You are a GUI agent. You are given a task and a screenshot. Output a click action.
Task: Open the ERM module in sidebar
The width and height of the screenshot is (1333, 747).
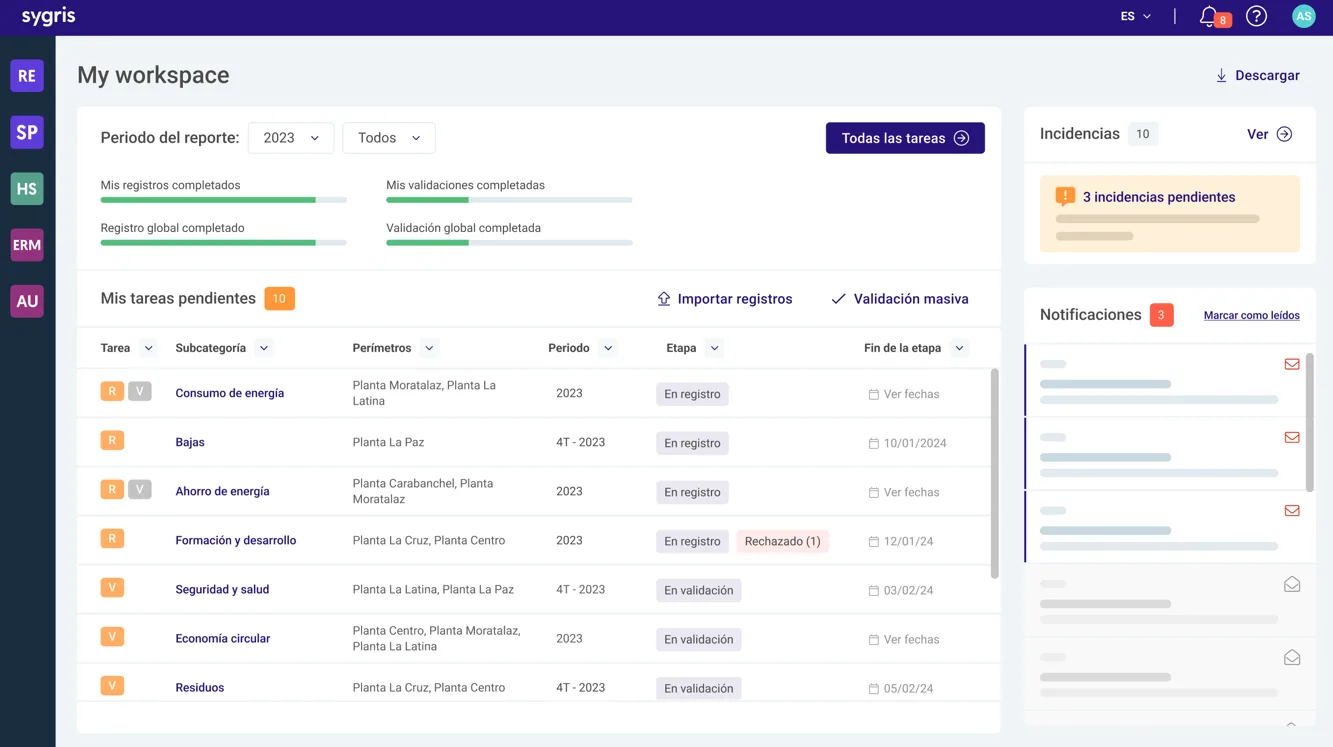click(x=27, y=245)
